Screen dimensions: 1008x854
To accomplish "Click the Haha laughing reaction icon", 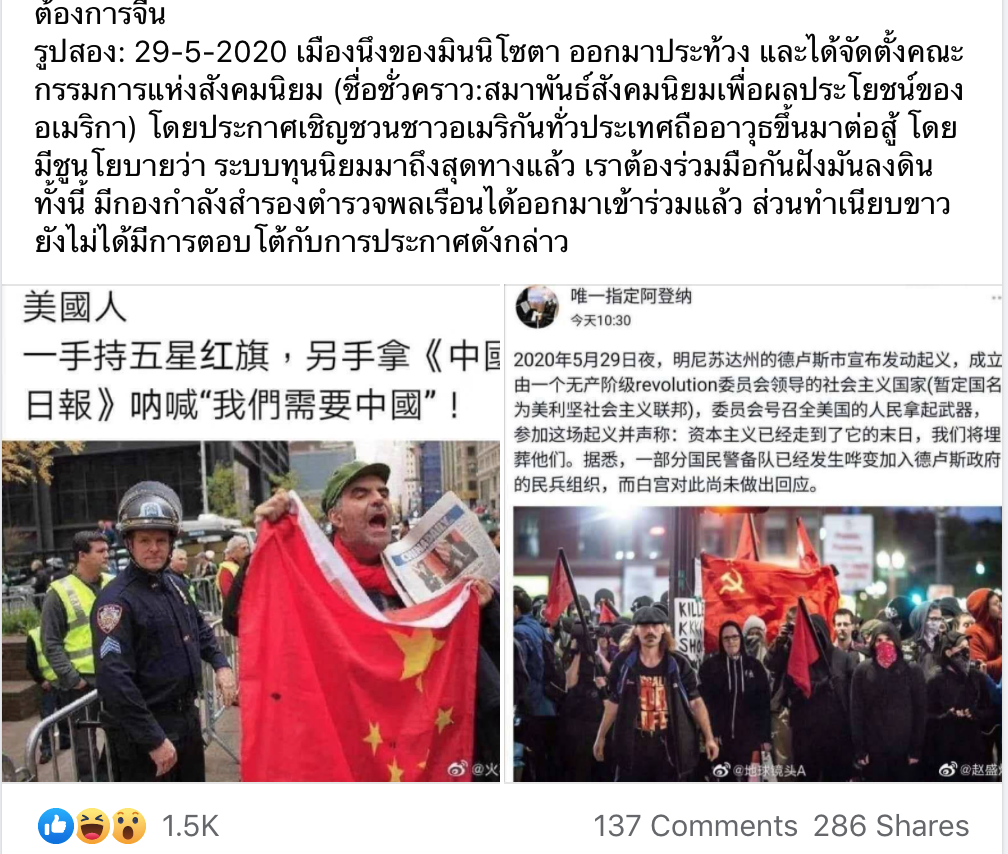I will (93, 826).
